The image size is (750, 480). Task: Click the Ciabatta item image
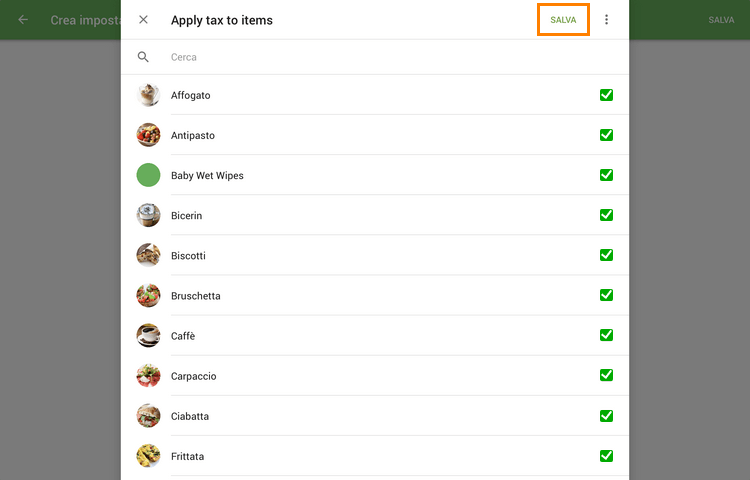tap(148, 416)
